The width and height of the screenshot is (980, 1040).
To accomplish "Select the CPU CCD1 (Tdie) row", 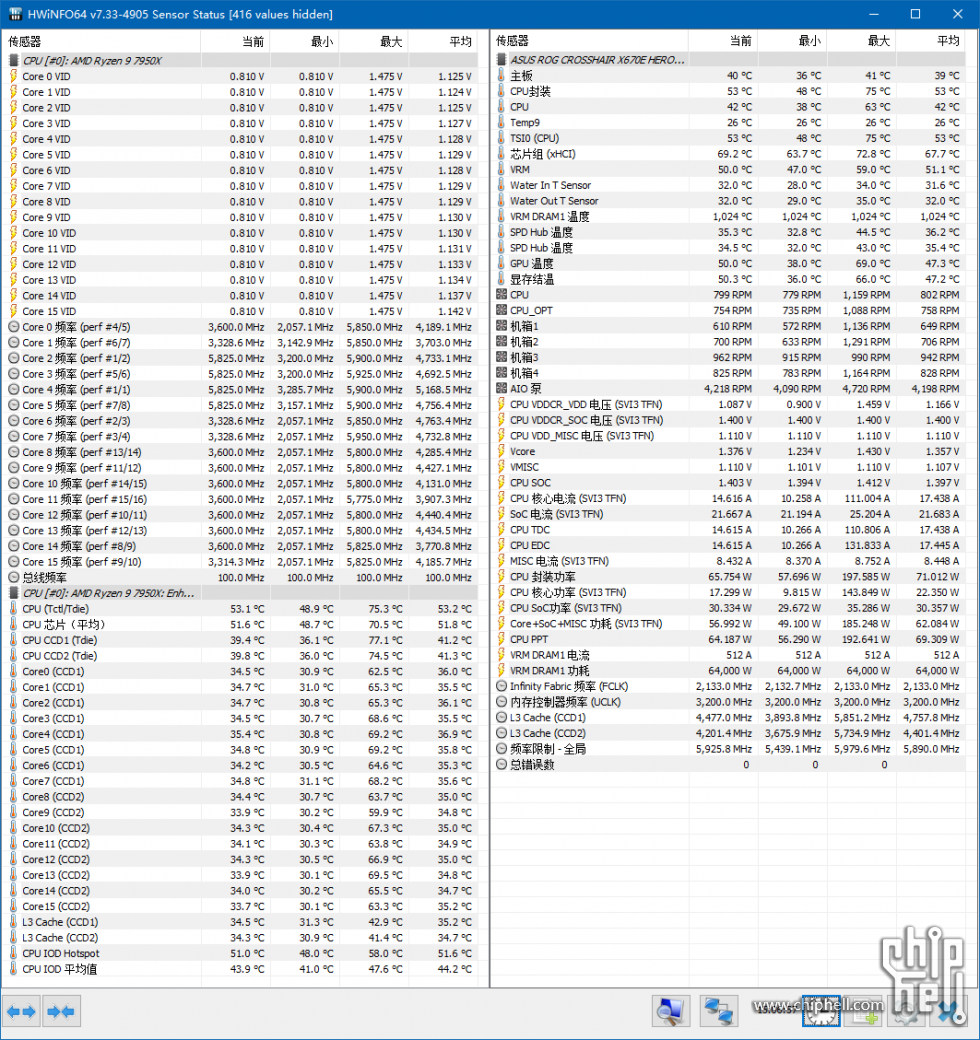I will tap(240, 640).
